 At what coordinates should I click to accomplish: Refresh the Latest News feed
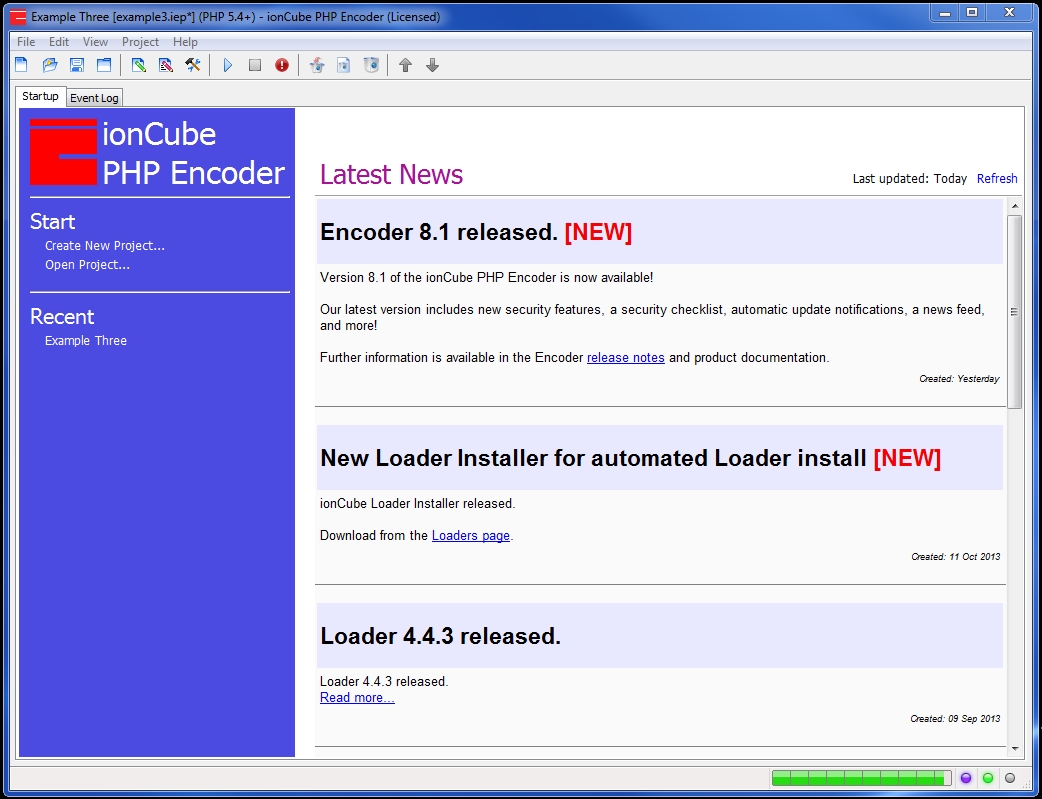click(997, 178)
